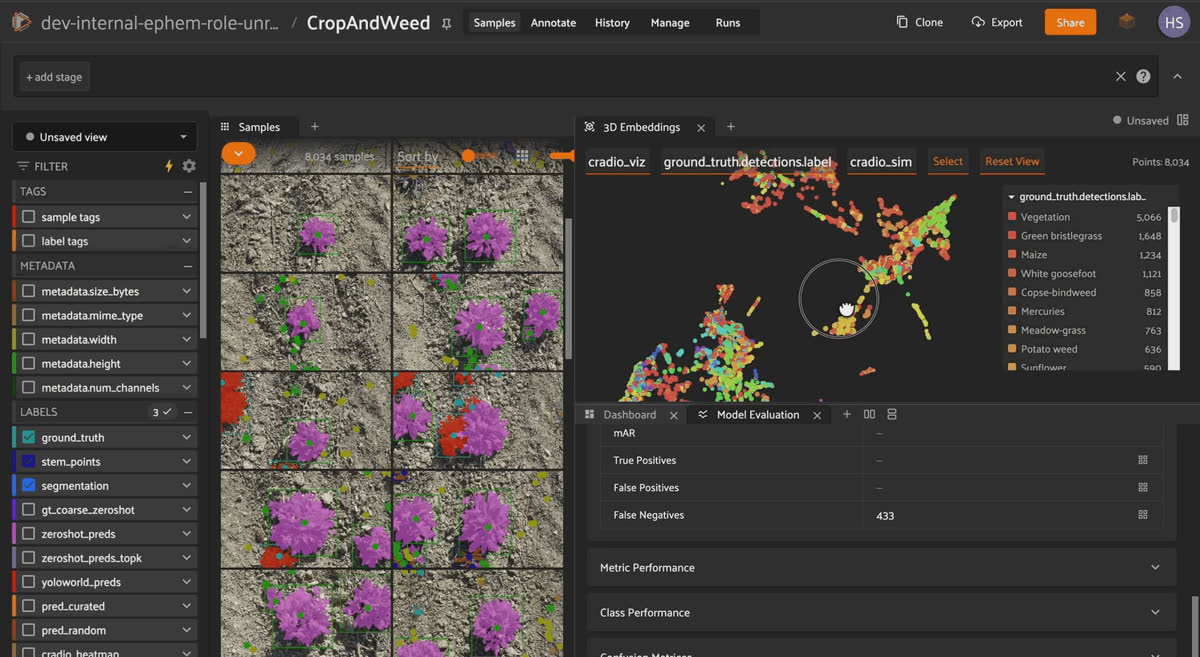Viewport: 1200px width, 657px height.
Task: Add a new panel next to Samples
Action: click(x=314, y=127)
